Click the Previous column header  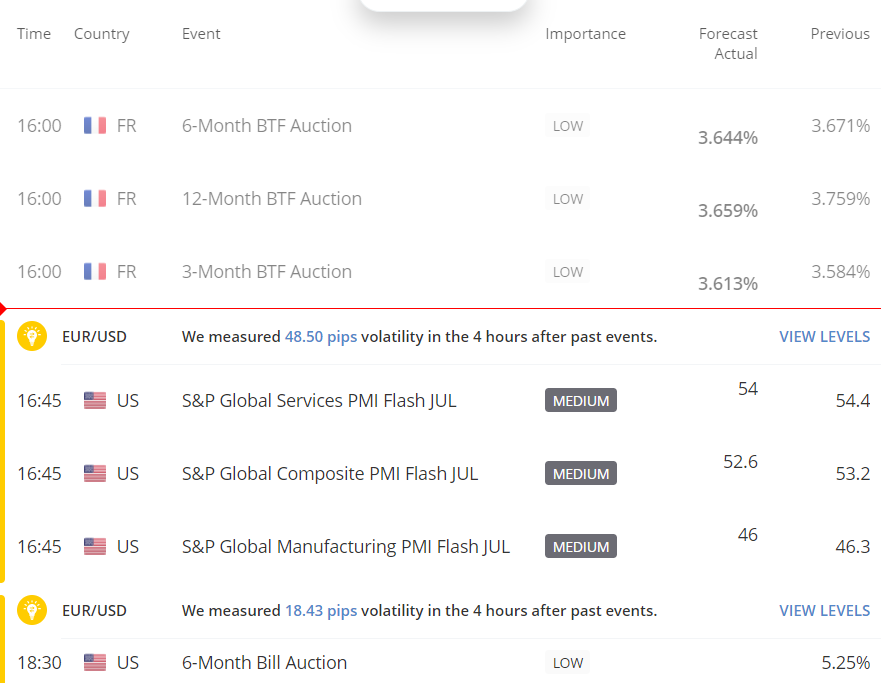(x=839, y=34)
